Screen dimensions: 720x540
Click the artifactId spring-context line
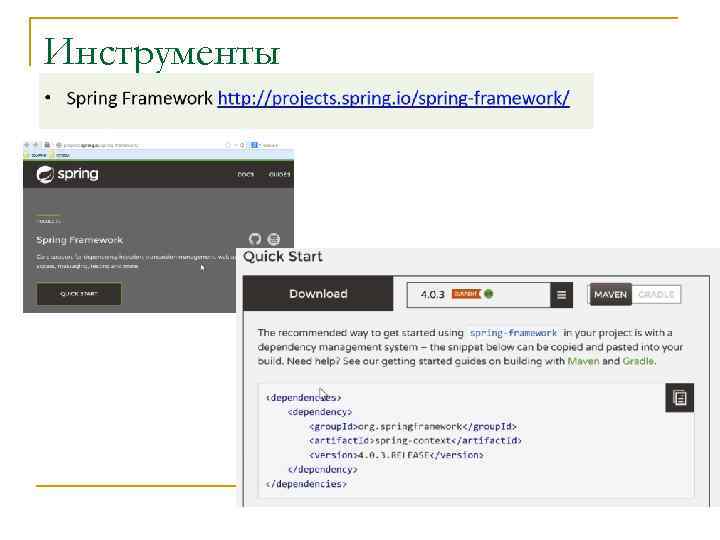click(x=416, y=440)
